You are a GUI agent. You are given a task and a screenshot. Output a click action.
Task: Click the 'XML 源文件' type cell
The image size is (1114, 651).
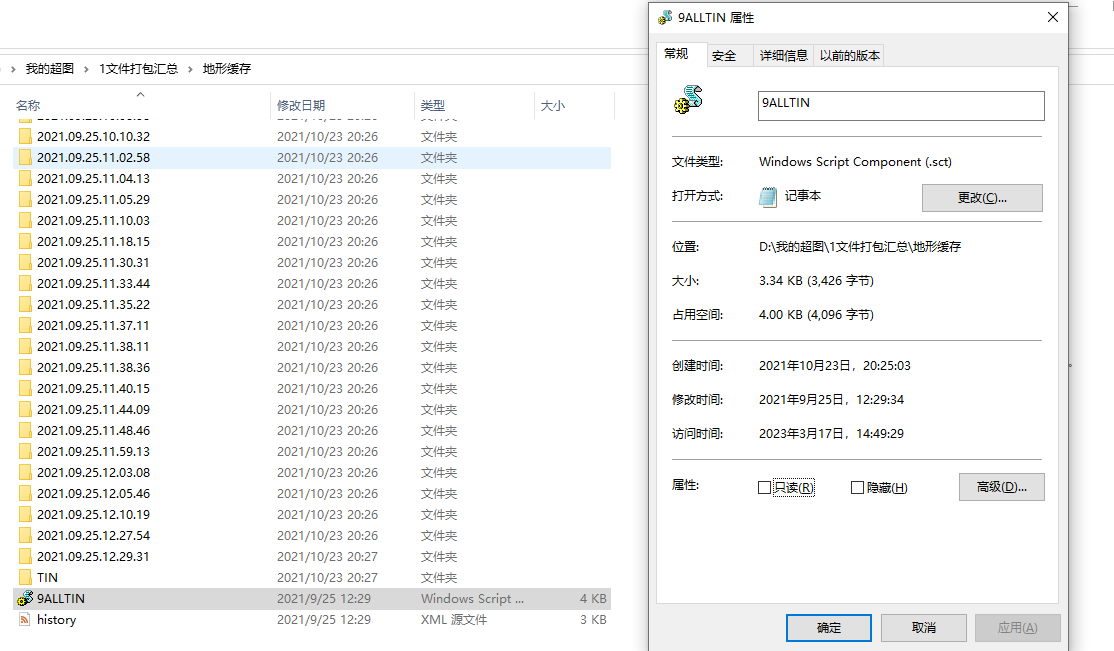[454, 620]
